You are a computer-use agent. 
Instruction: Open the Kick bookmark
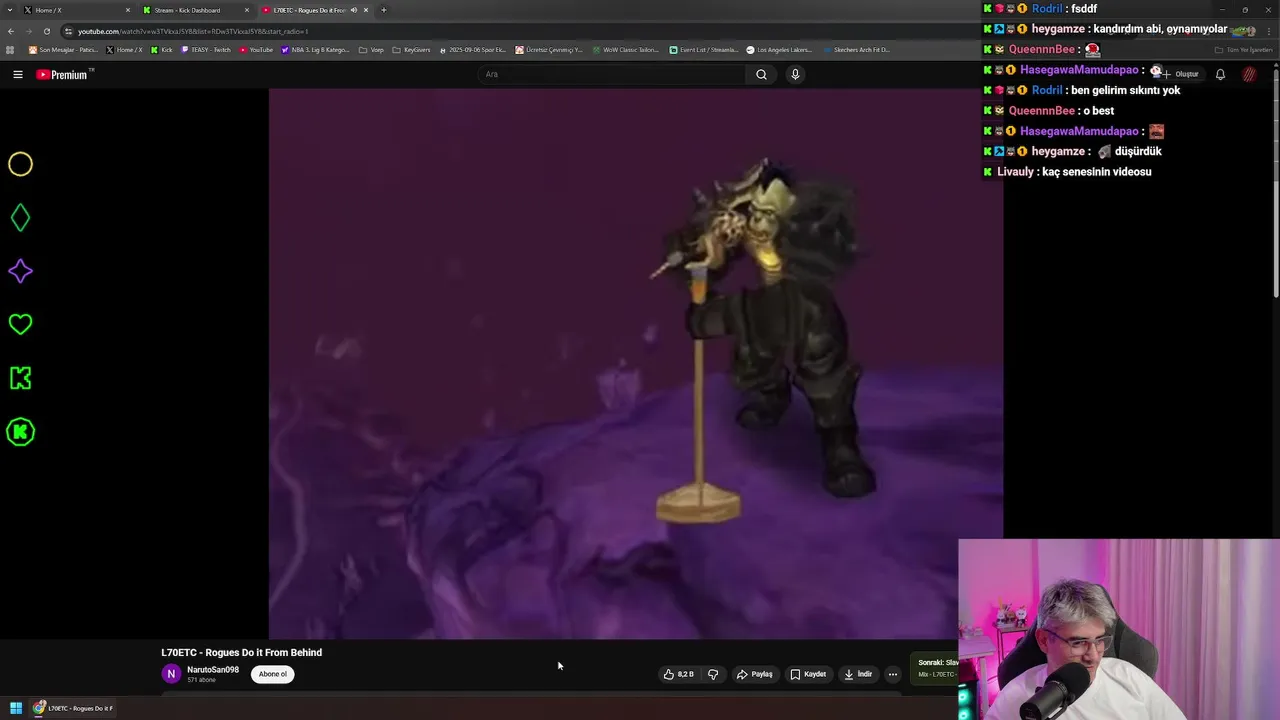162,49
